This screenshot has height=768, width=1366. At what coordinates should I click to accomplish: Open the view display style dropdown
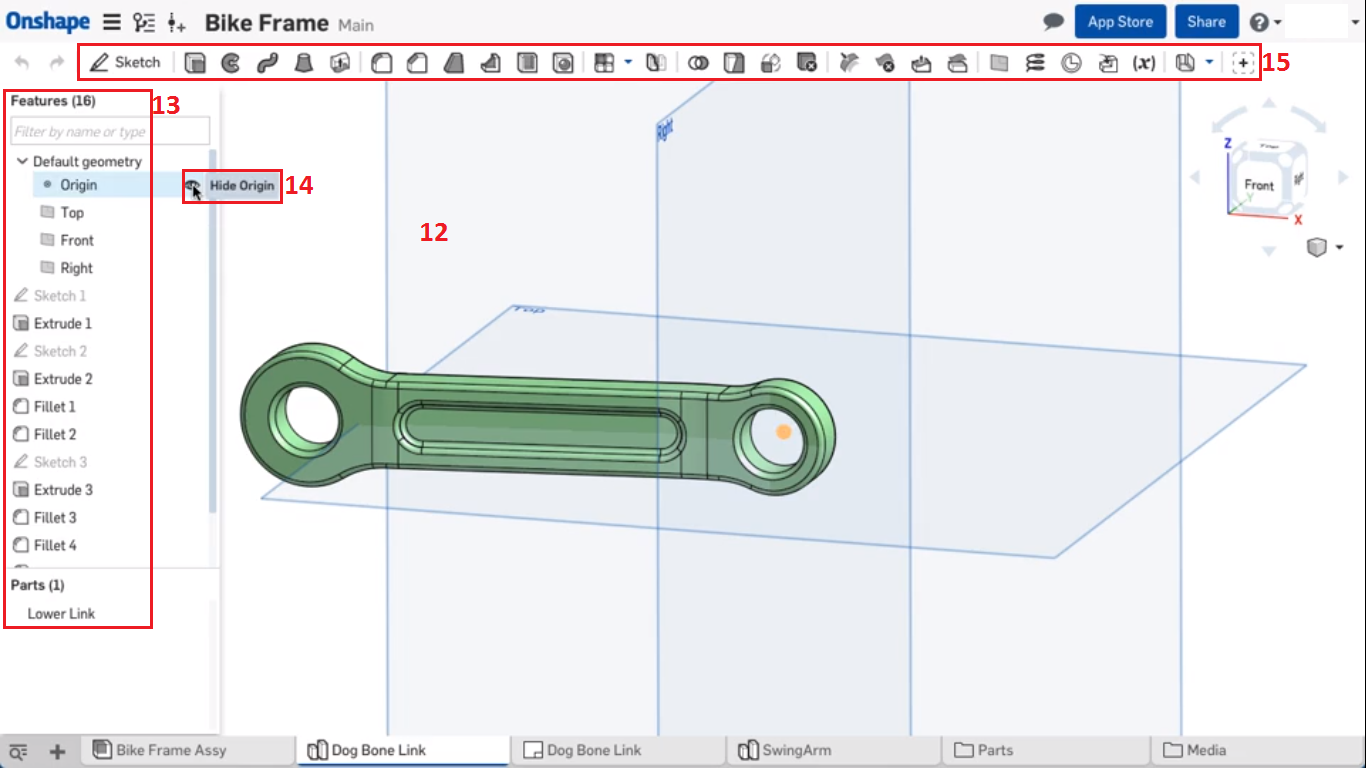(1340, 247)
